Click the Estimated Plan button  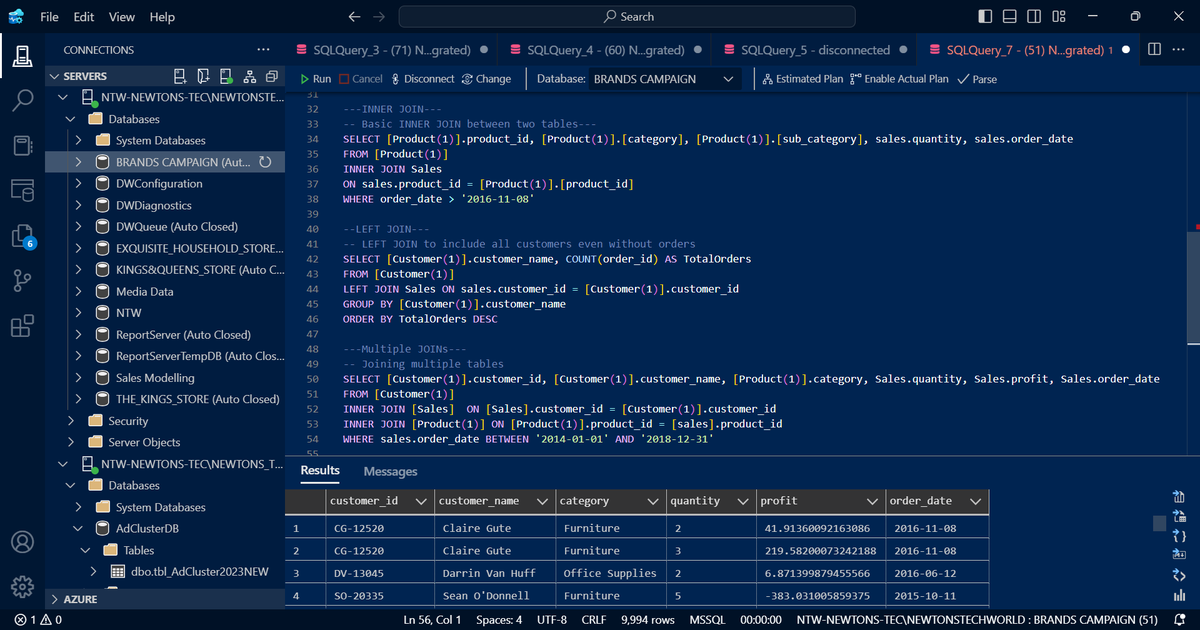tap(803, 79)
